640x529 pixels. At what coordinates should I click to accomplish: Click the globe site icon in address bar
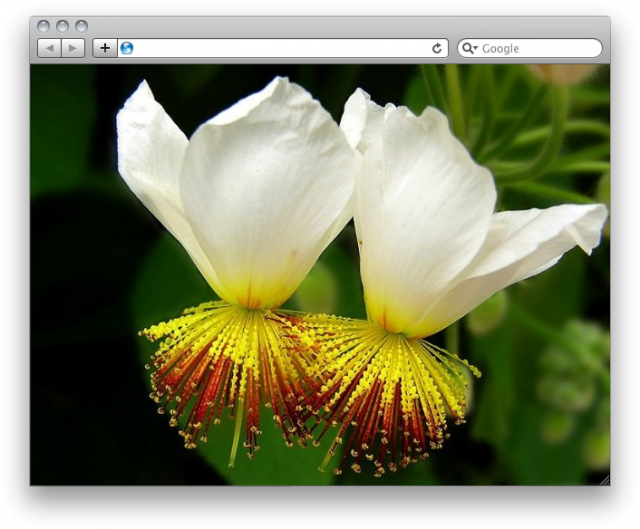tap(127, 48)
